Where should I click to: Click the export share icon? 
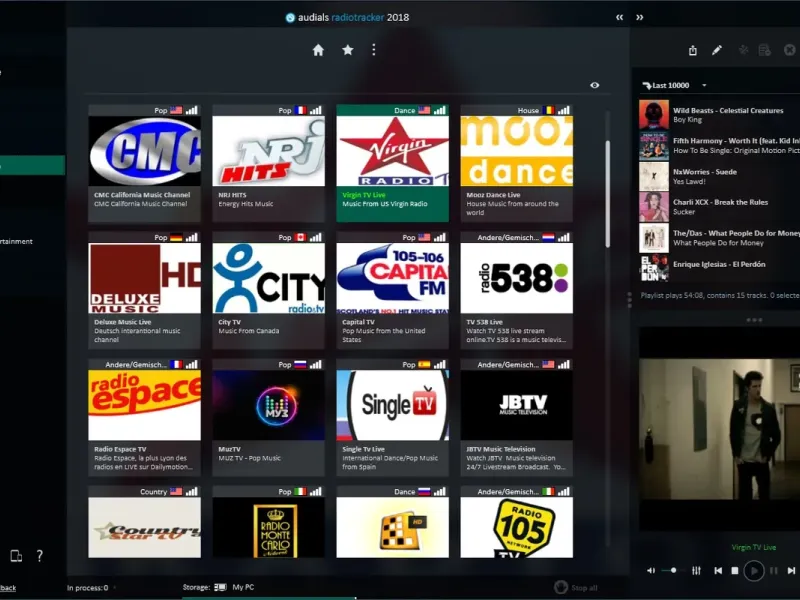tap(693, 50)
